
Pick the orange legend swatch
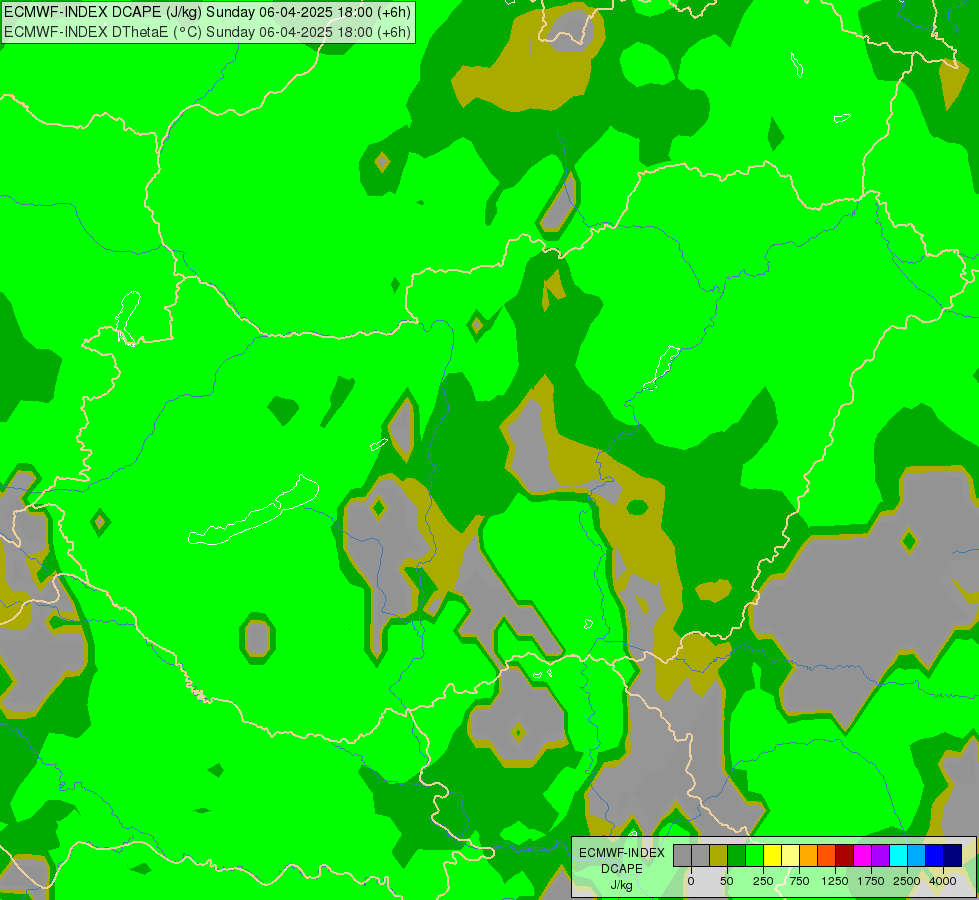(x=809, y=855)
